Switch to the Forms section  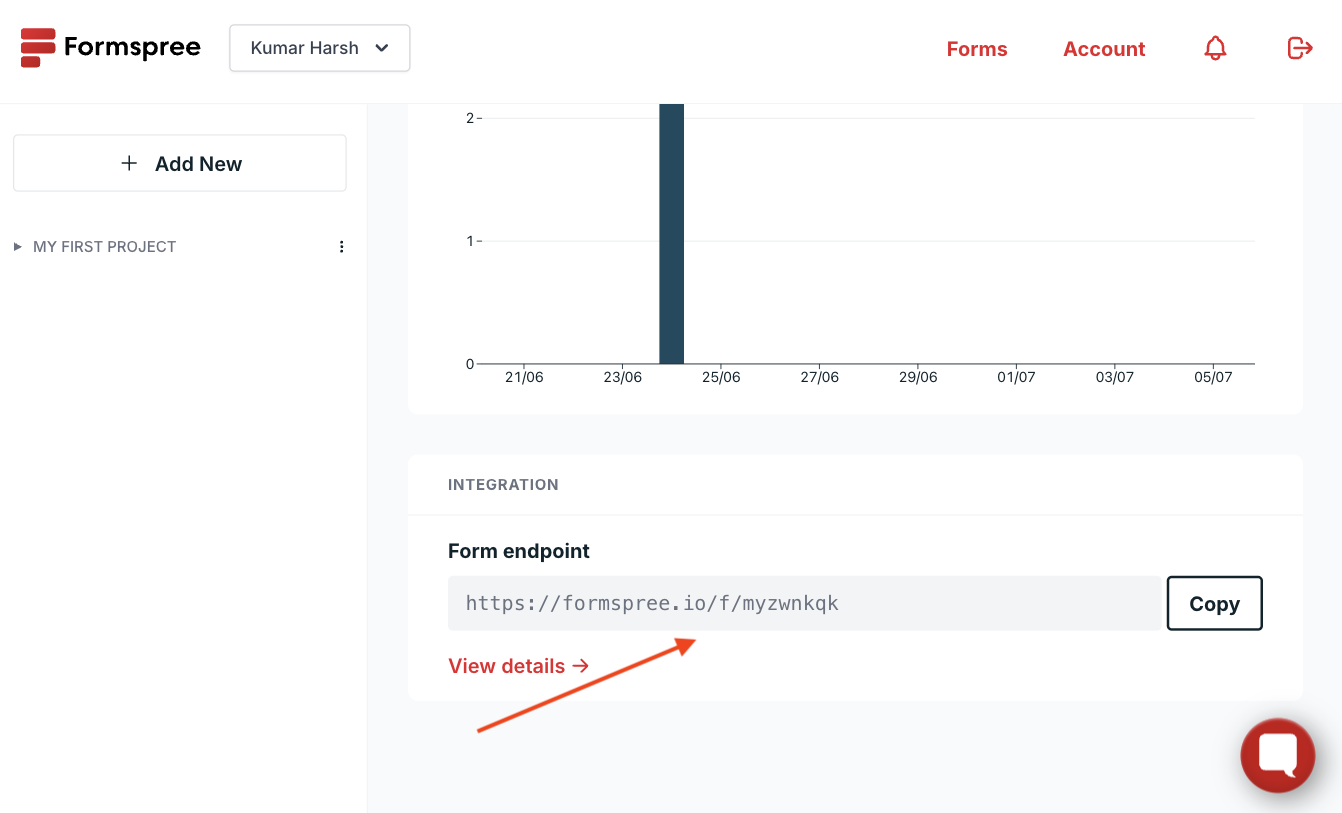click(976, 48)
